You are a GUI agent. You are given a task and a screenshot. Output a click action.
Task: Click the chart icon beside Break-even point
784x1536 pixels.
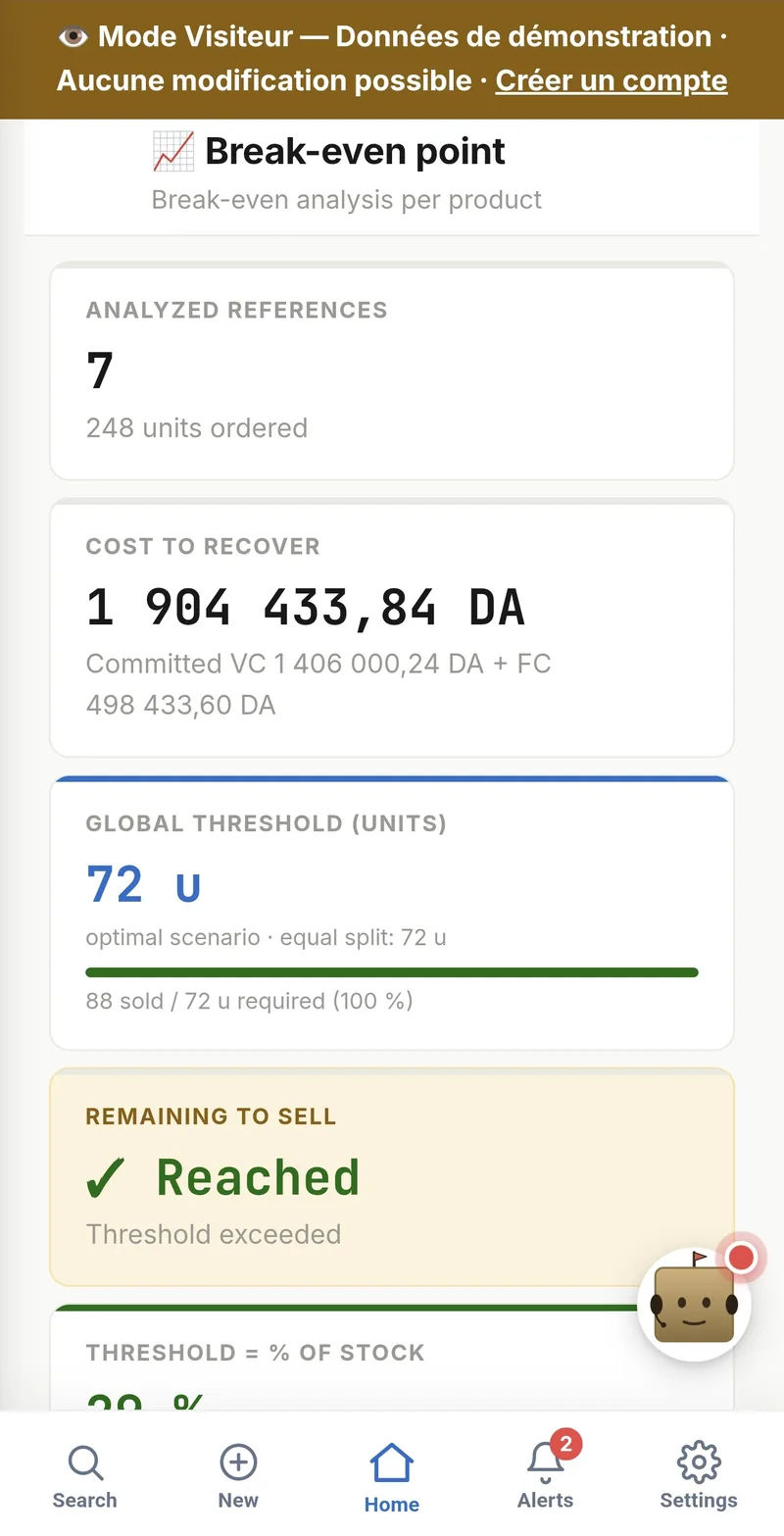(173, 152)
